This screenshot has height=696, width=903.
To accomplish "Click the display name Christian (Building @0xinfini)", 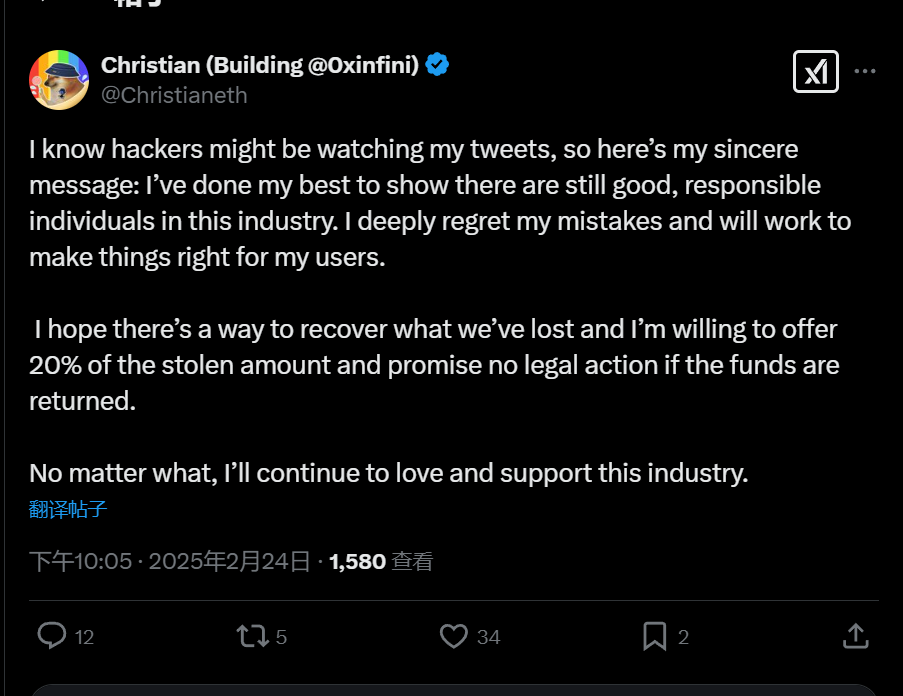I will tap(260, 65).
